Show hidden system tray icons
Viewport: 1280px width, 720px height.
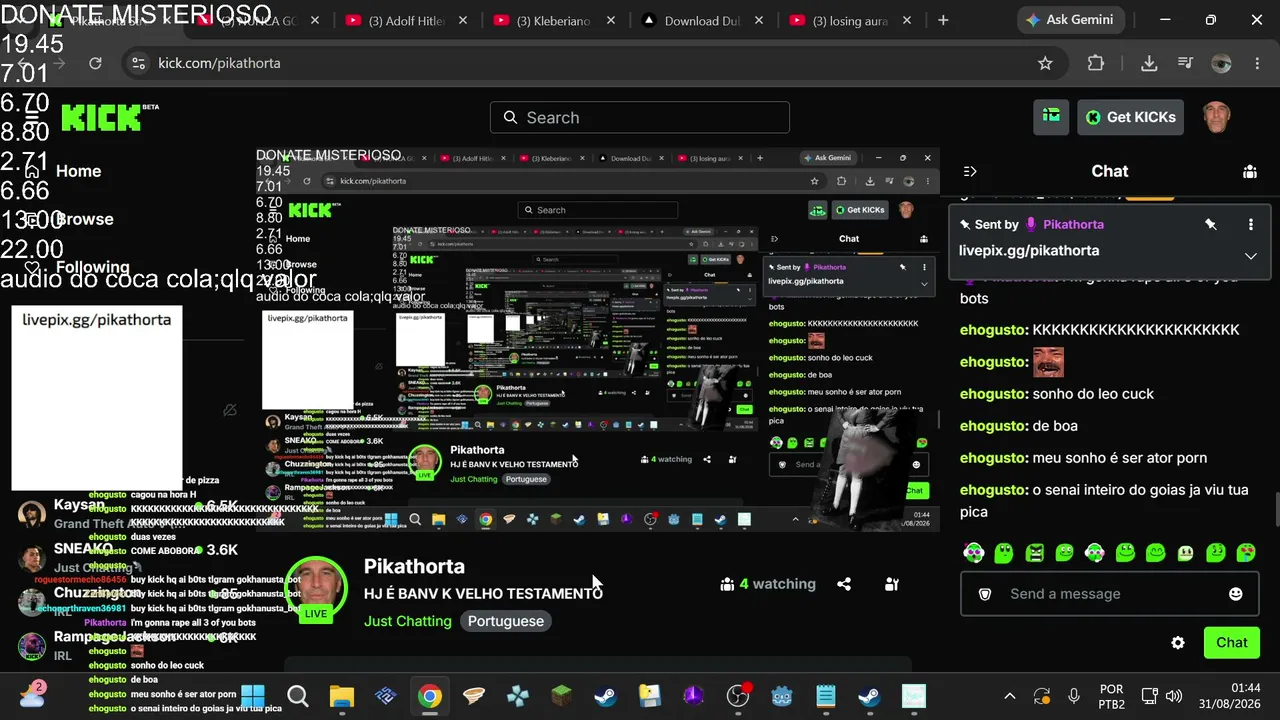pos(1009,696)
